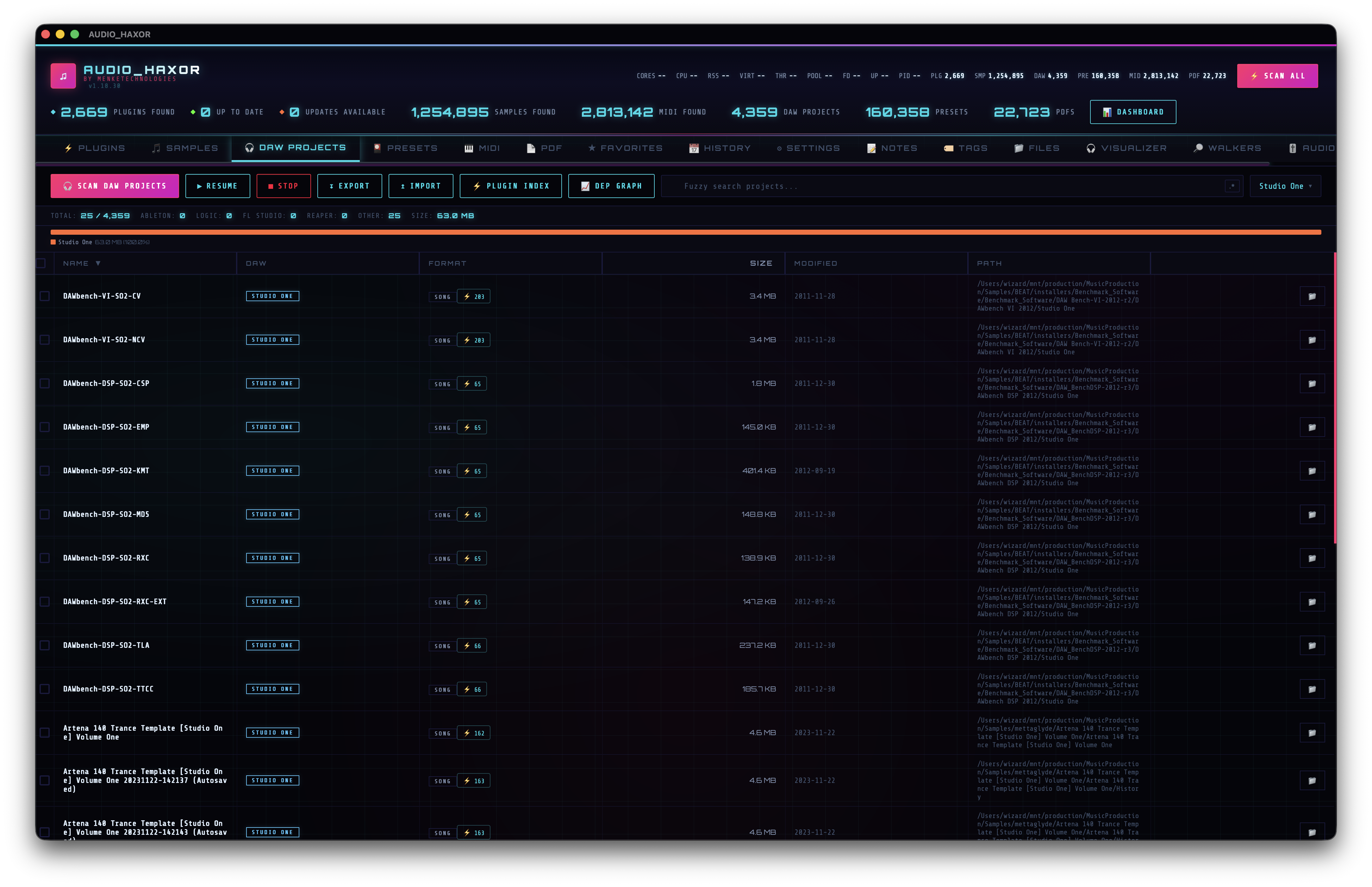
Task: Go to the Walkers tab
Action: click(1227, 148)
